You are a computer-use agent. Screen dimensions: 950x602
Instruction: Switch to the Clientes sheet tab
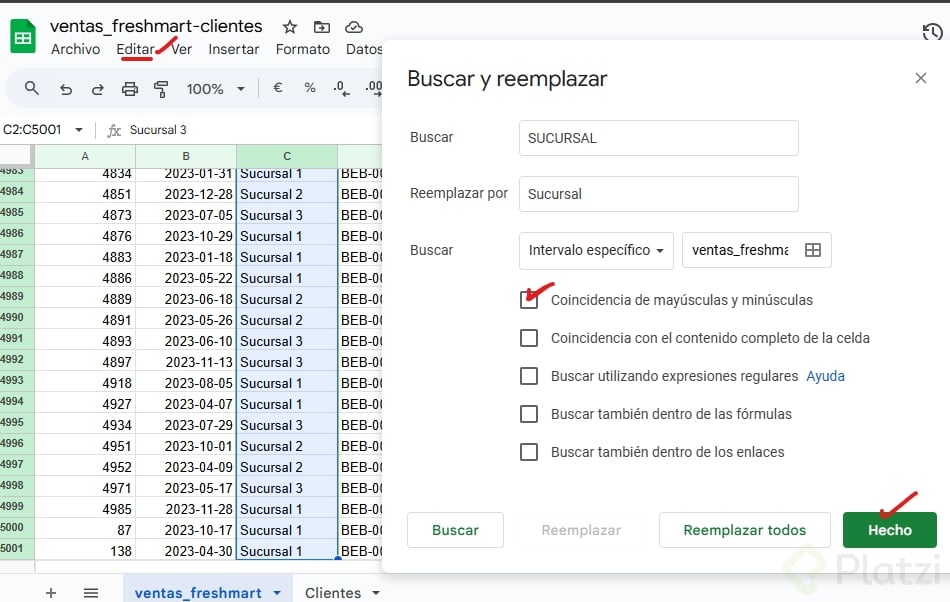(x=333, y=592)
